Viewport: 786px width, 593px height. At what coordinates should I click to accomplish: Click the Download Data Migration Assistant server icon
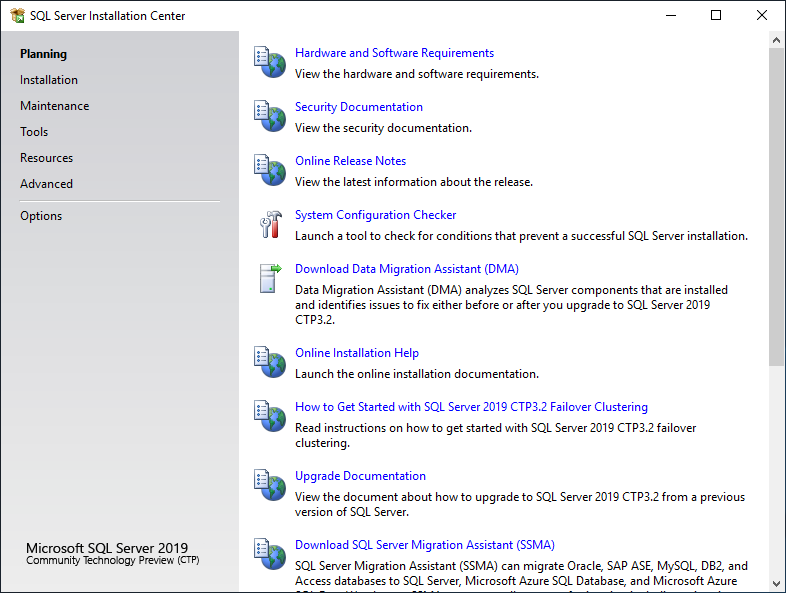point(270,278)
